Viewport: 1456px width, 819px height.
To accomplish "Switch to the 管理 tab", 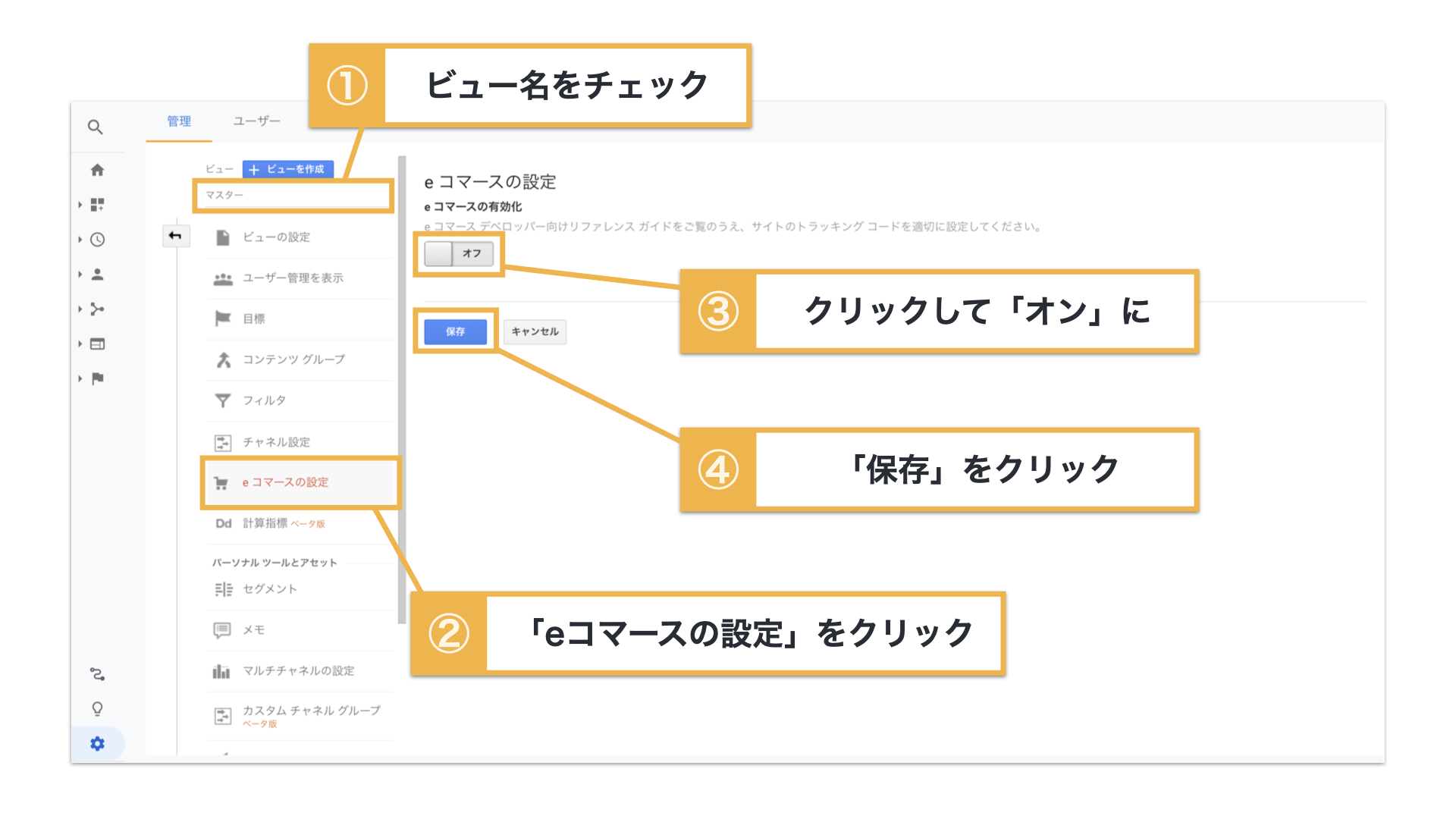I will pos(179,121).
